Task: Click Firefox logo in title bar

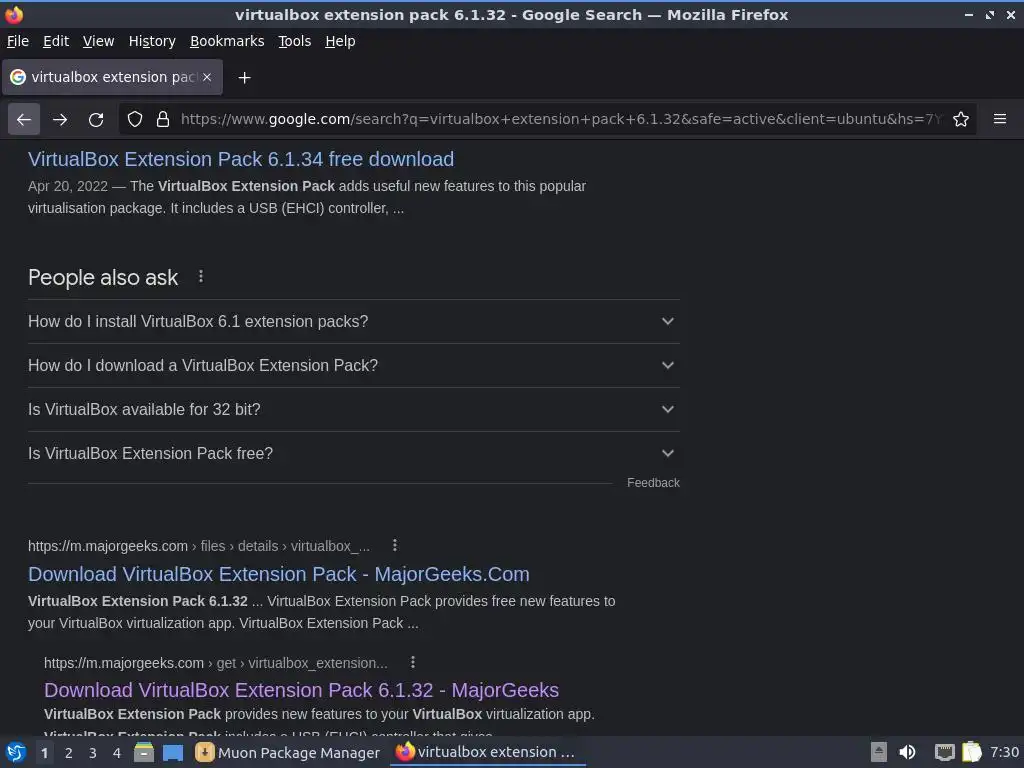Action: 14,14
